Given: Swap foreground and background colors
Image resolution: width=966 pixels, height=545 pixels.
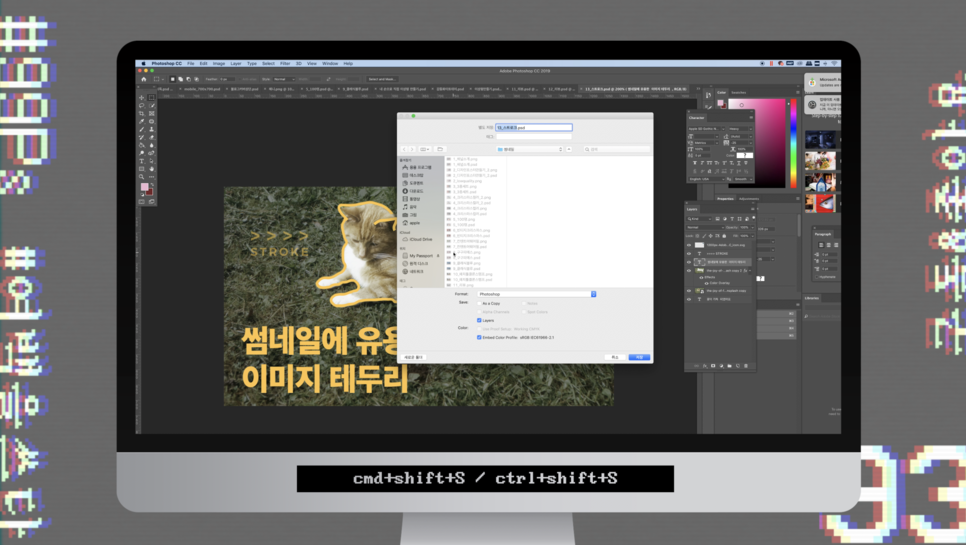Looking at the screenshot, I should (x=152, y=184).
